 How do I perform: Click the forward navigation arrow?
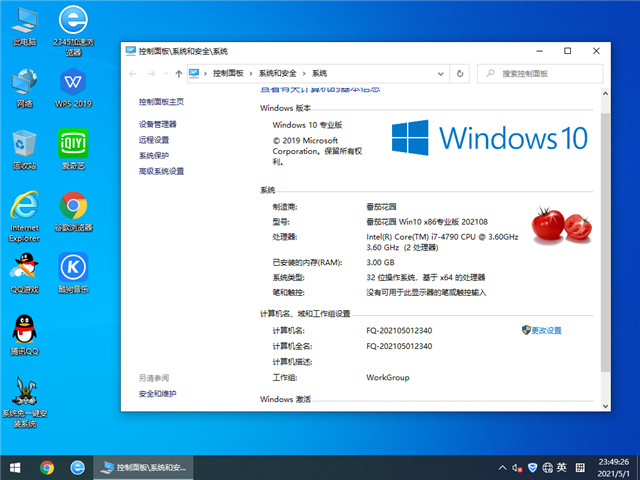pyautogui.click(x=151, y=74)
